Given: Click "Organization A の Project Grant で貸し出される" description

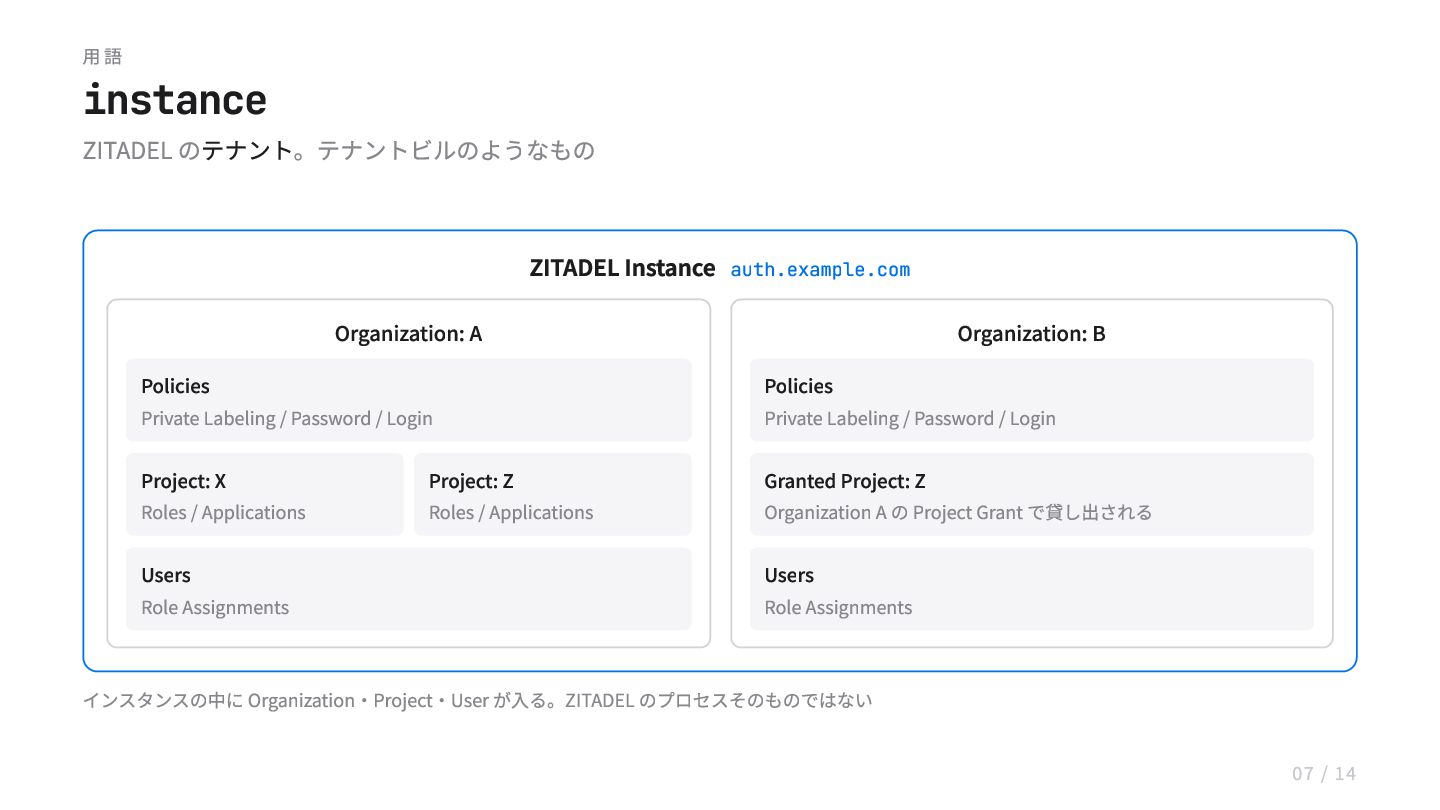Looking at the screenshot, I should (x=958, y=512).
